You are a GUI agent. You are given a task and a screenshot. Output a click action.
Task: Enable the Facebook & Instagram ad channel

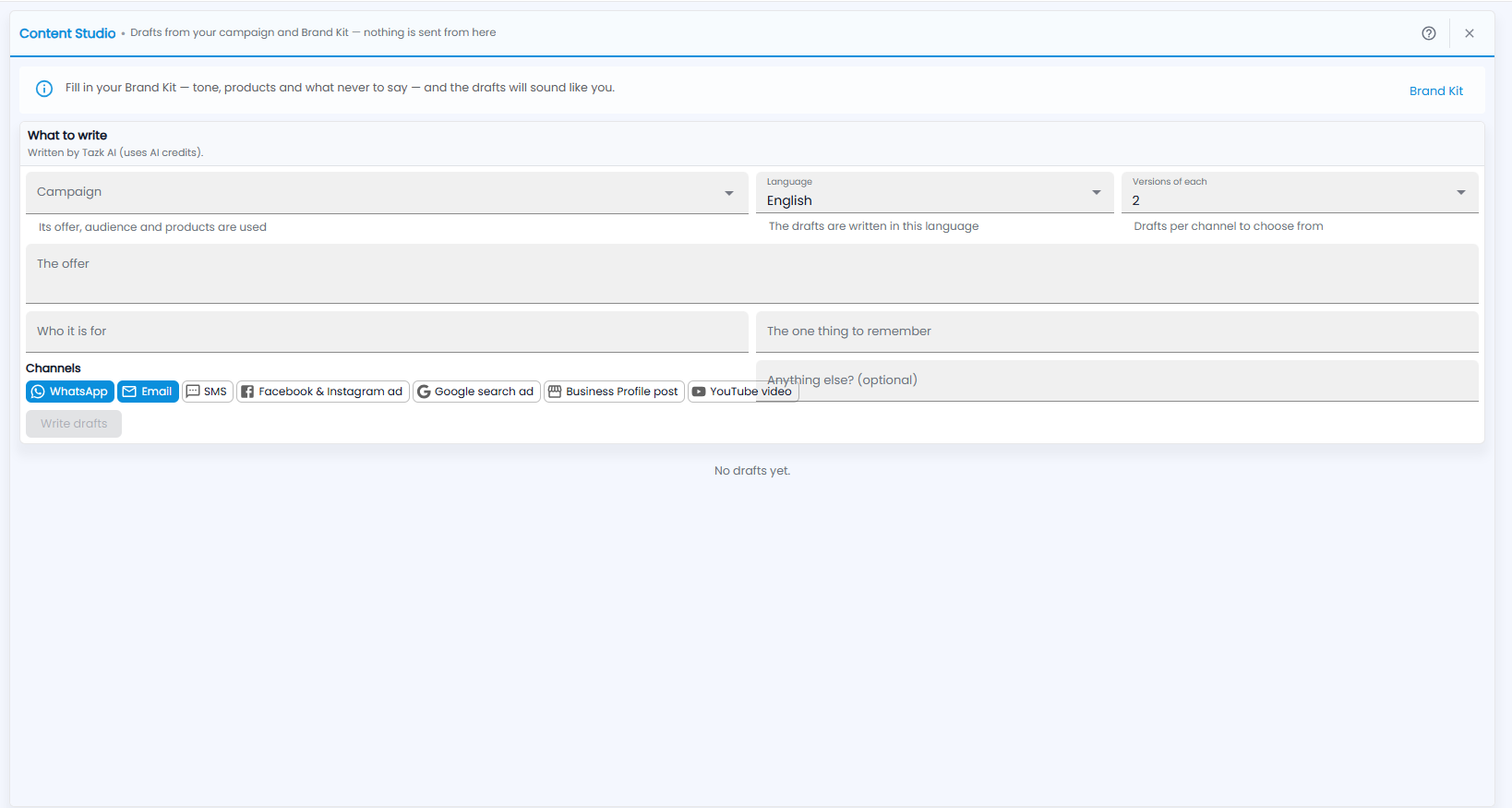(323, 392)
